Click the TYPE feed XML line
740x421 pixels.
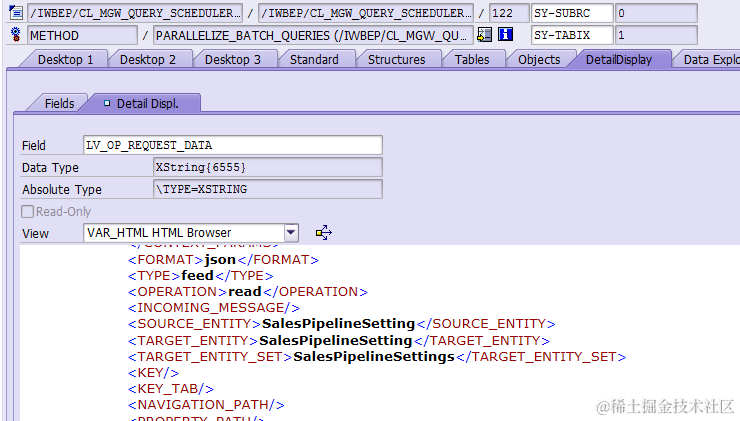click(201, 276)
